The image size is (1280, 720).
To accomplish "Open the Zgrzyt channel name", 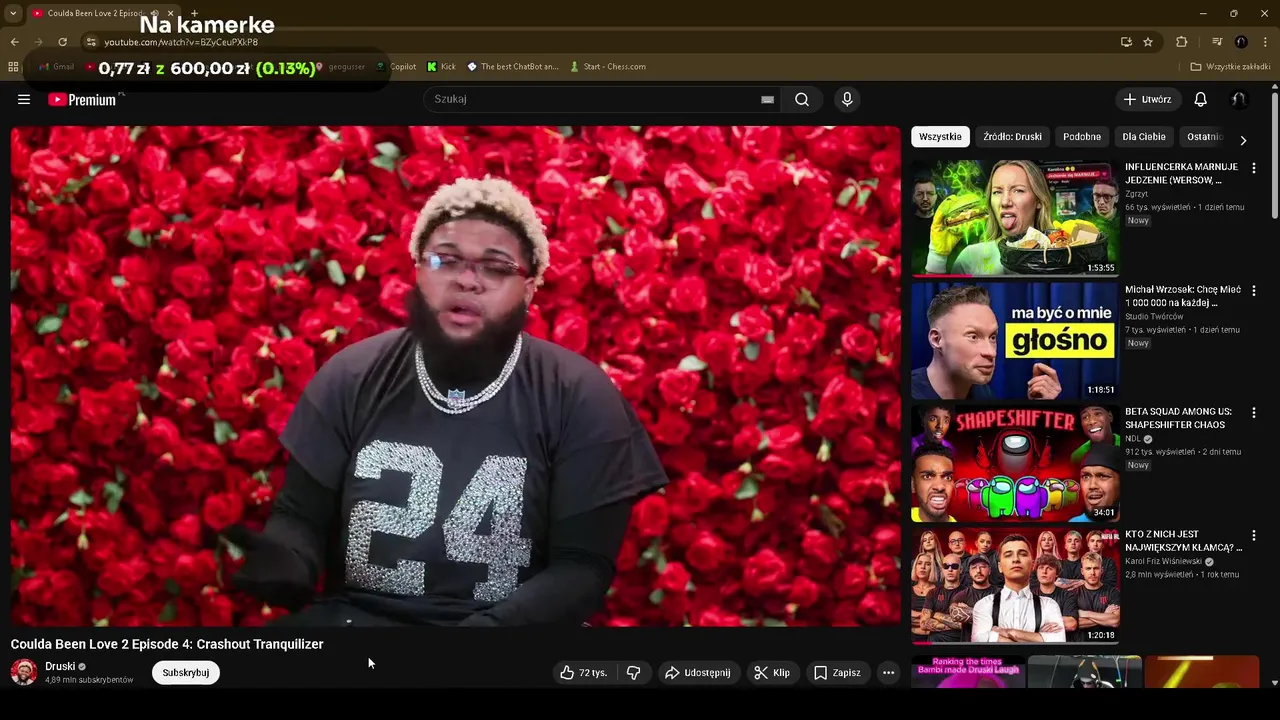I will (1136, 194).
